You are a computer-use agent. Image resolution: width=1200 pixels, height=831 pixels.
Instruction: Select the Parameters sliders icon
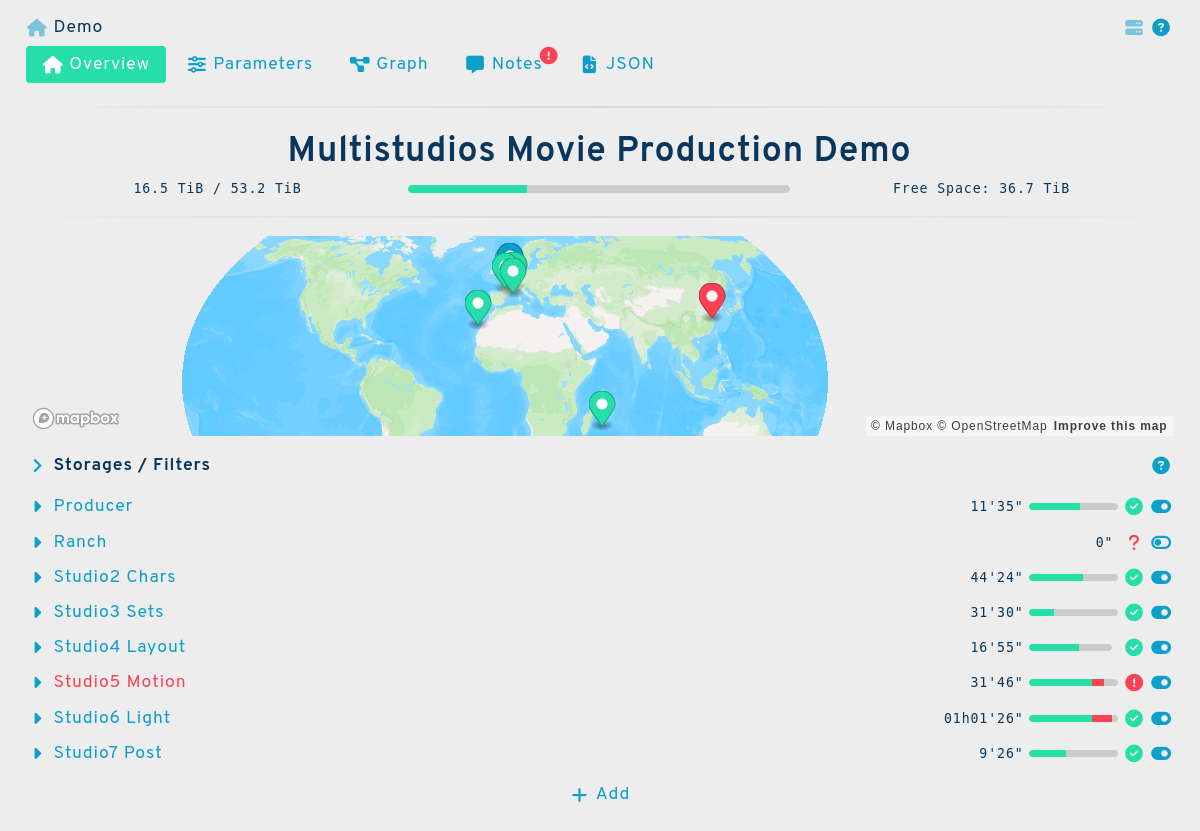coord(196,63)
